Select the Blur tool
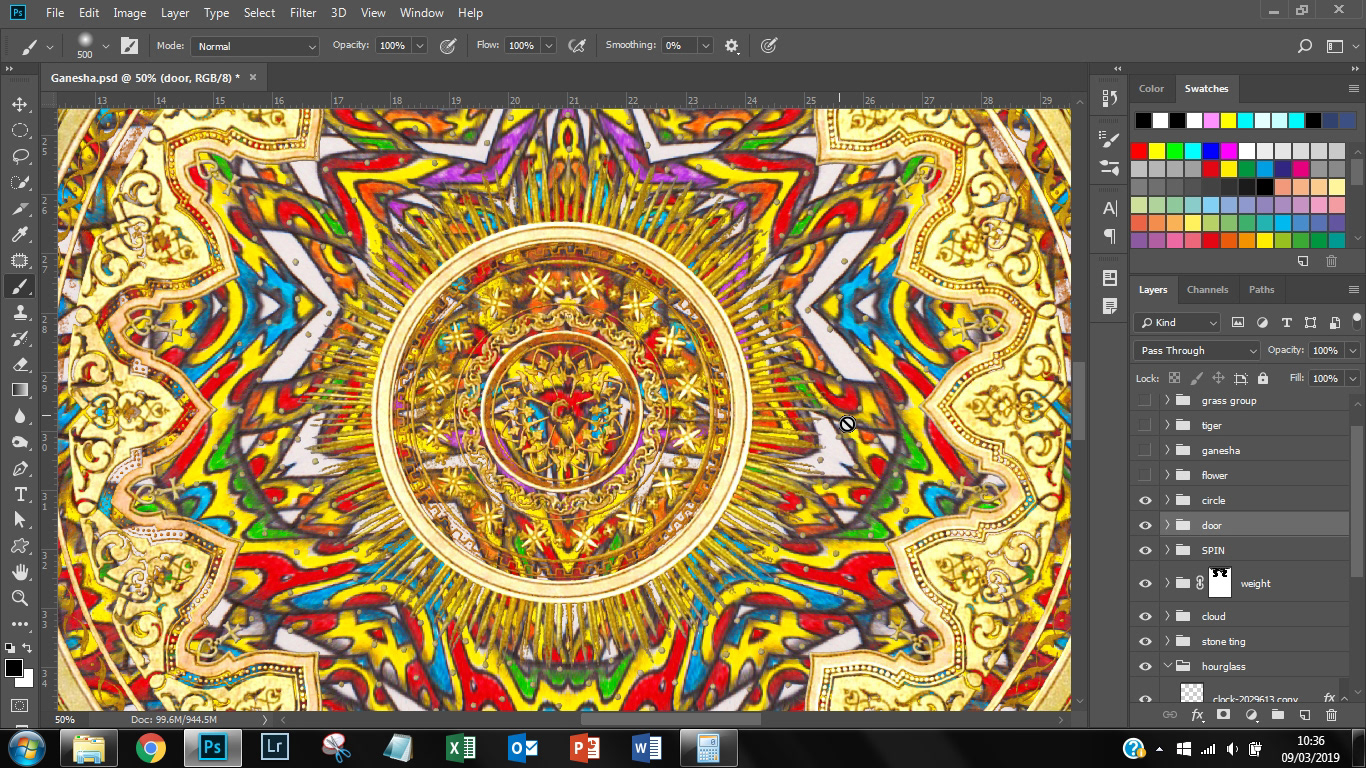This screenshot has width=1366, height=768. 19,417
